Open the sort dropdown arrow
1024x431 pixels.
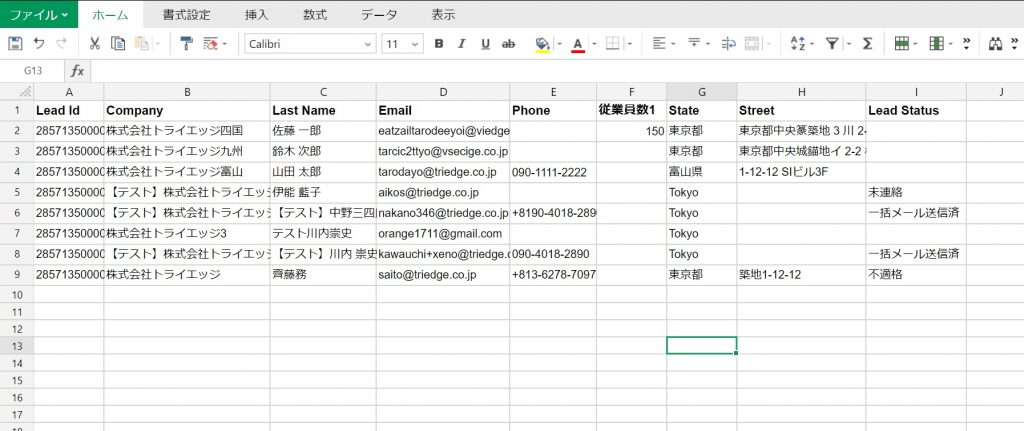coord(812,44)
